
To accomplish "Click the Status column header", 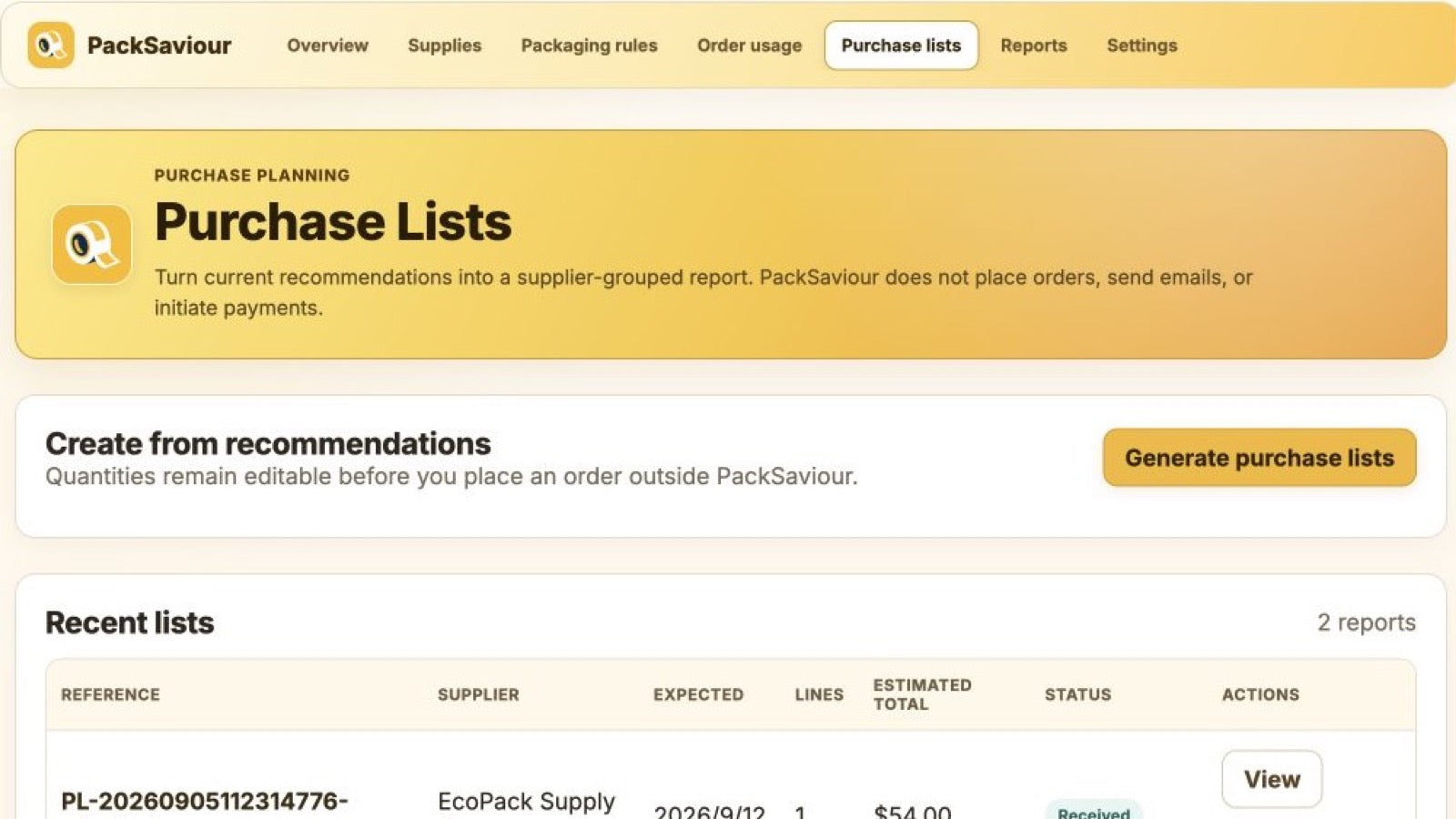I will click(1077, 694).
